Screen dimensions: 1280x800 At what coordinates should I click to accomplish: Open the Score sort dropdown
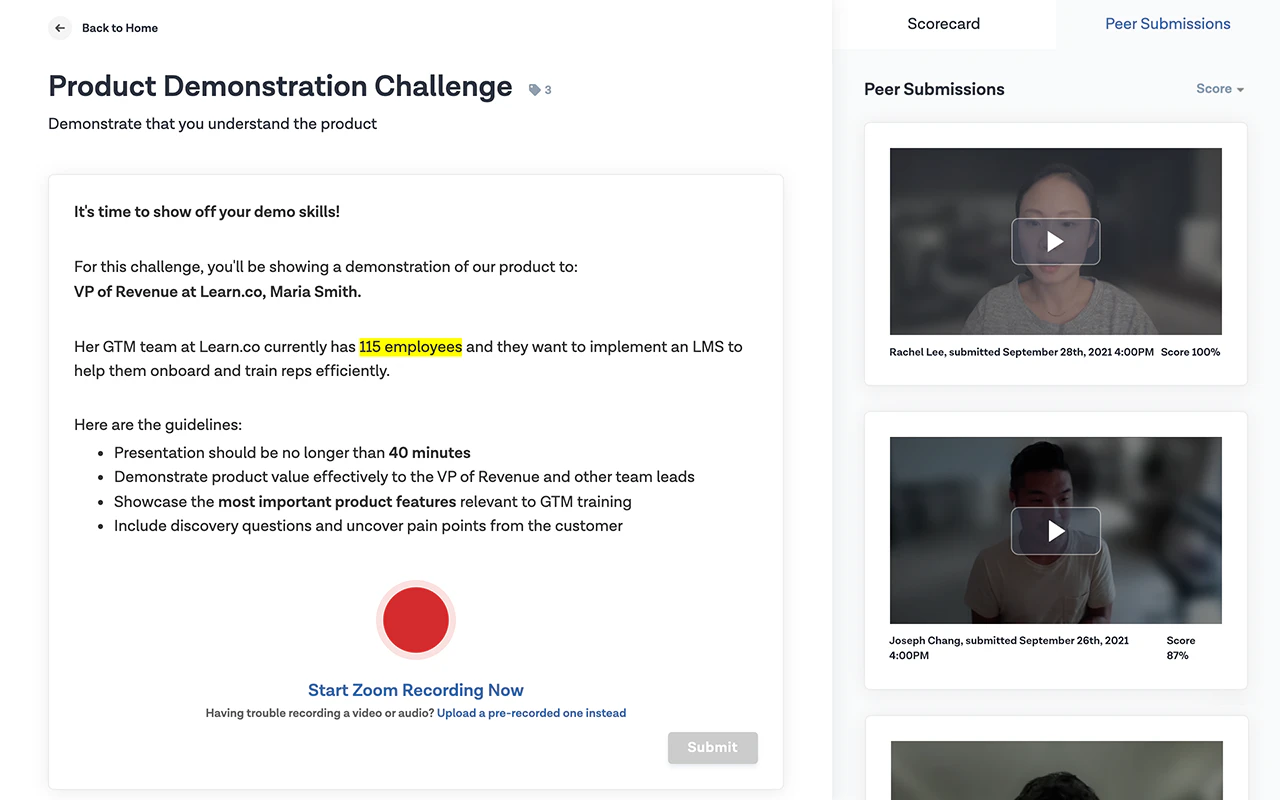[x=1220, y=89]
